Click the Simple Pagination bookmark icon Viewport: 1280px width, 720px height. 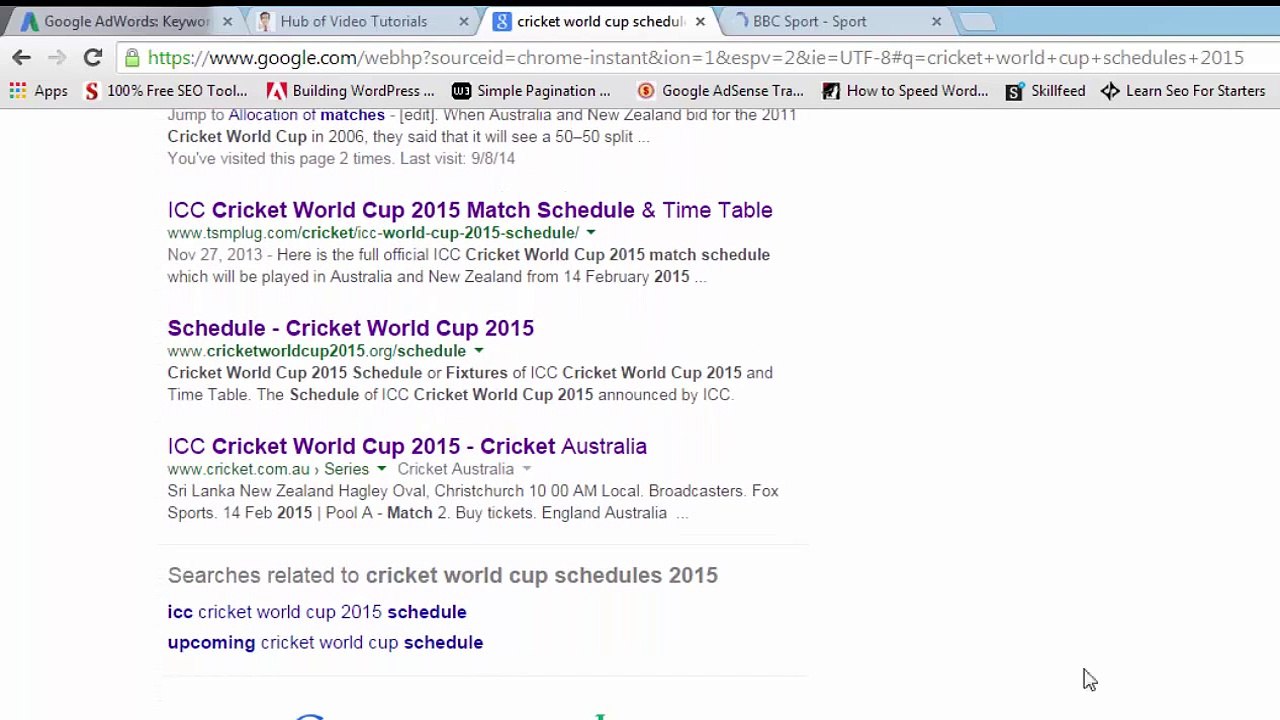click(x=461, y=91)
